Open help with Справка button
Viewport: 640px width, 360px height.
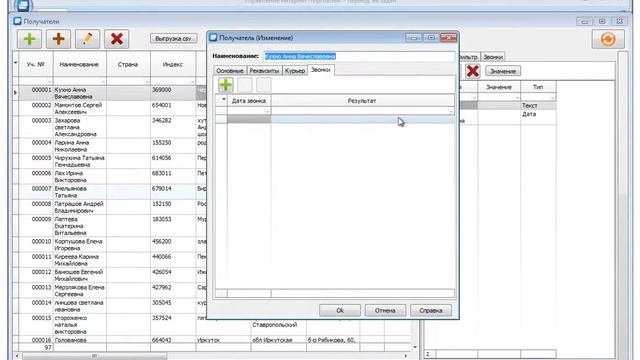pos(431,310)
